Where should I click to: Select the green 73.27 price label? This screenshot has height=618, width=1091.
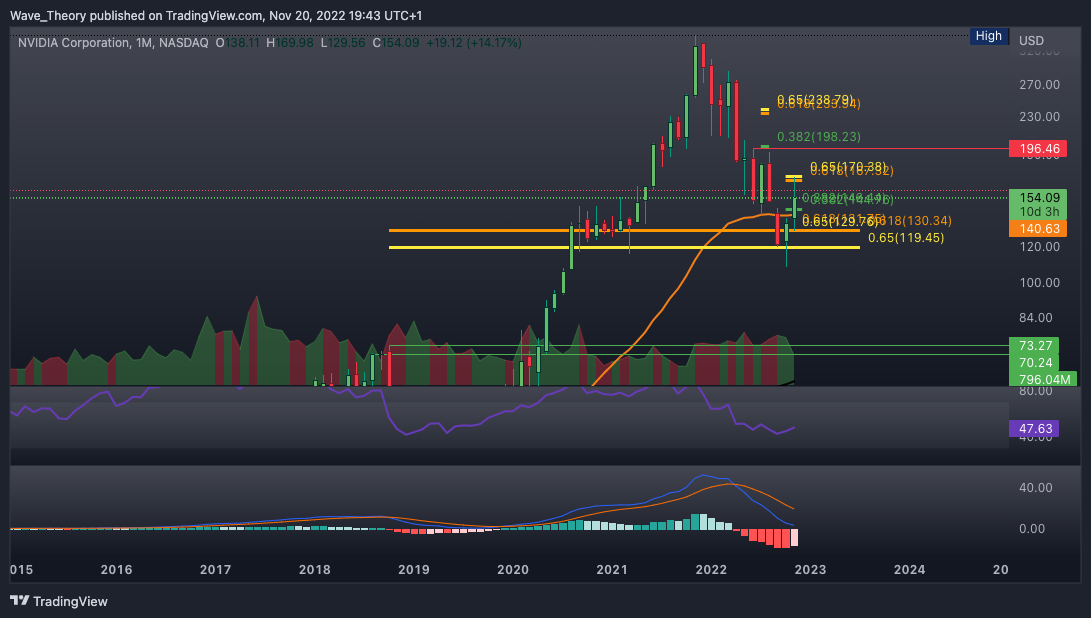[1034, 345]
